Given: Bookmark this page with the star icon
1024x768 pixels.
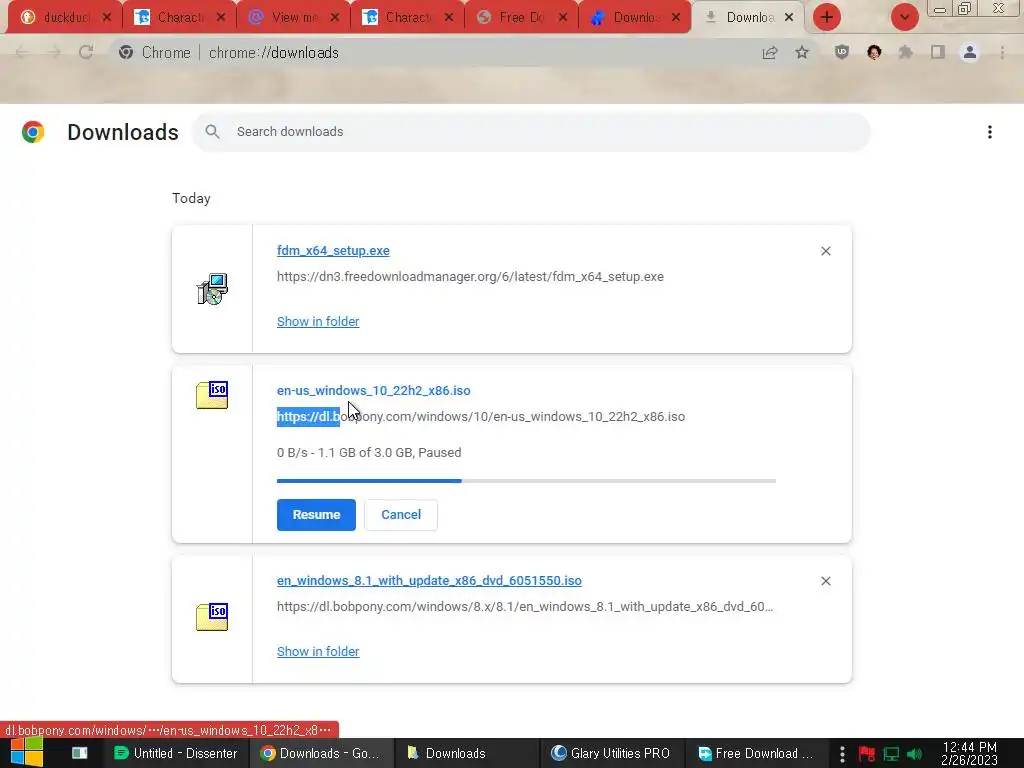Looking at the screenshot, I should point(802,52).
